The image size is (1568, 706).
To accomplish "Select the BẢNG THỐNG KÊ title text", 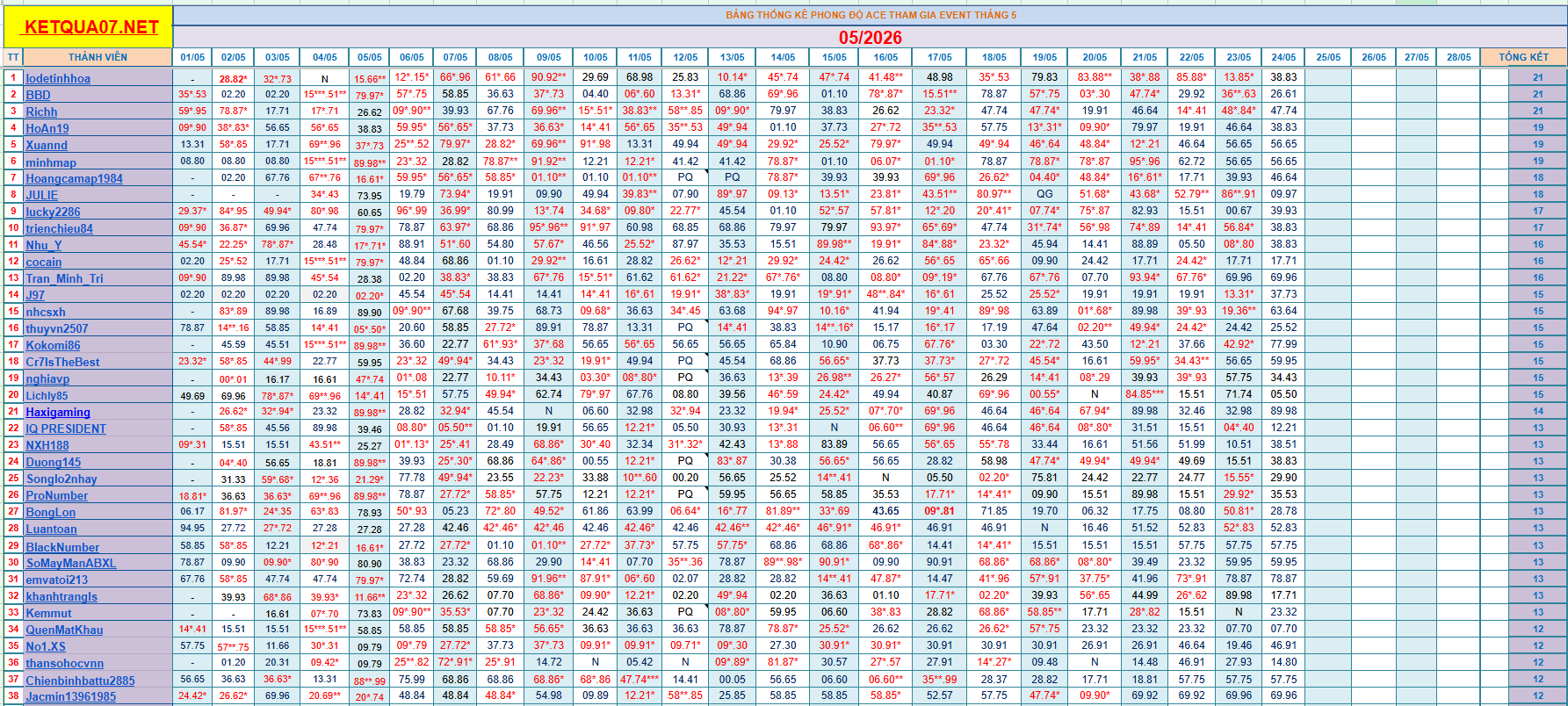I will [x=870, y=15].
